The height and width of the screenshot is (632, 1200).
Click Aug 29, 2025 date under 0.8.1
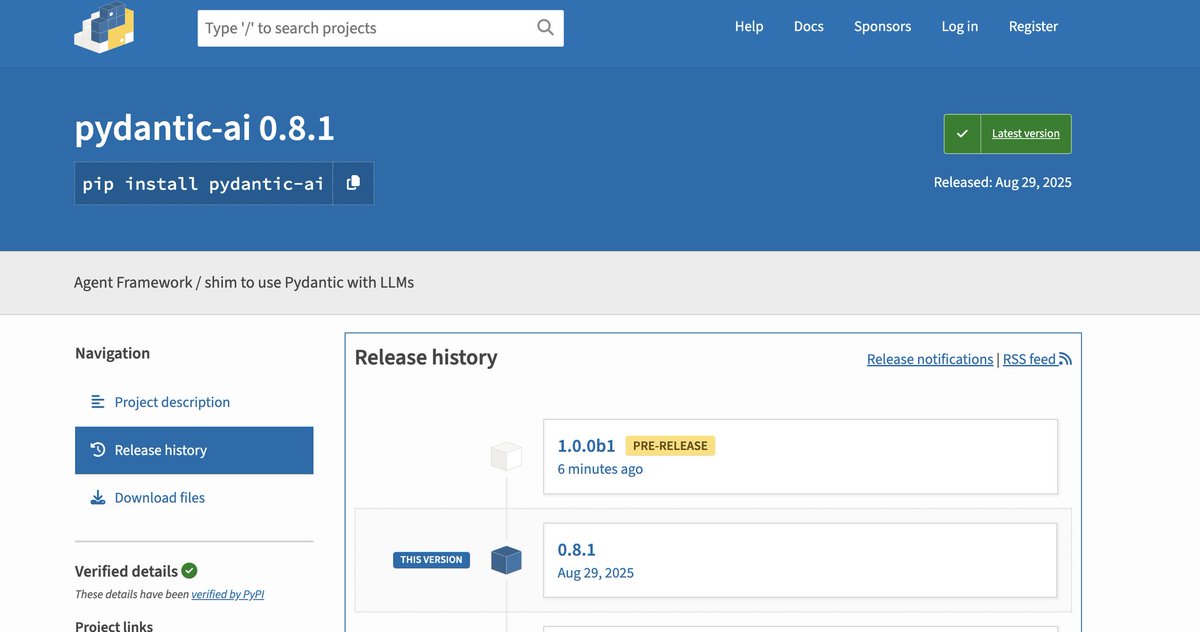point(596,573)
